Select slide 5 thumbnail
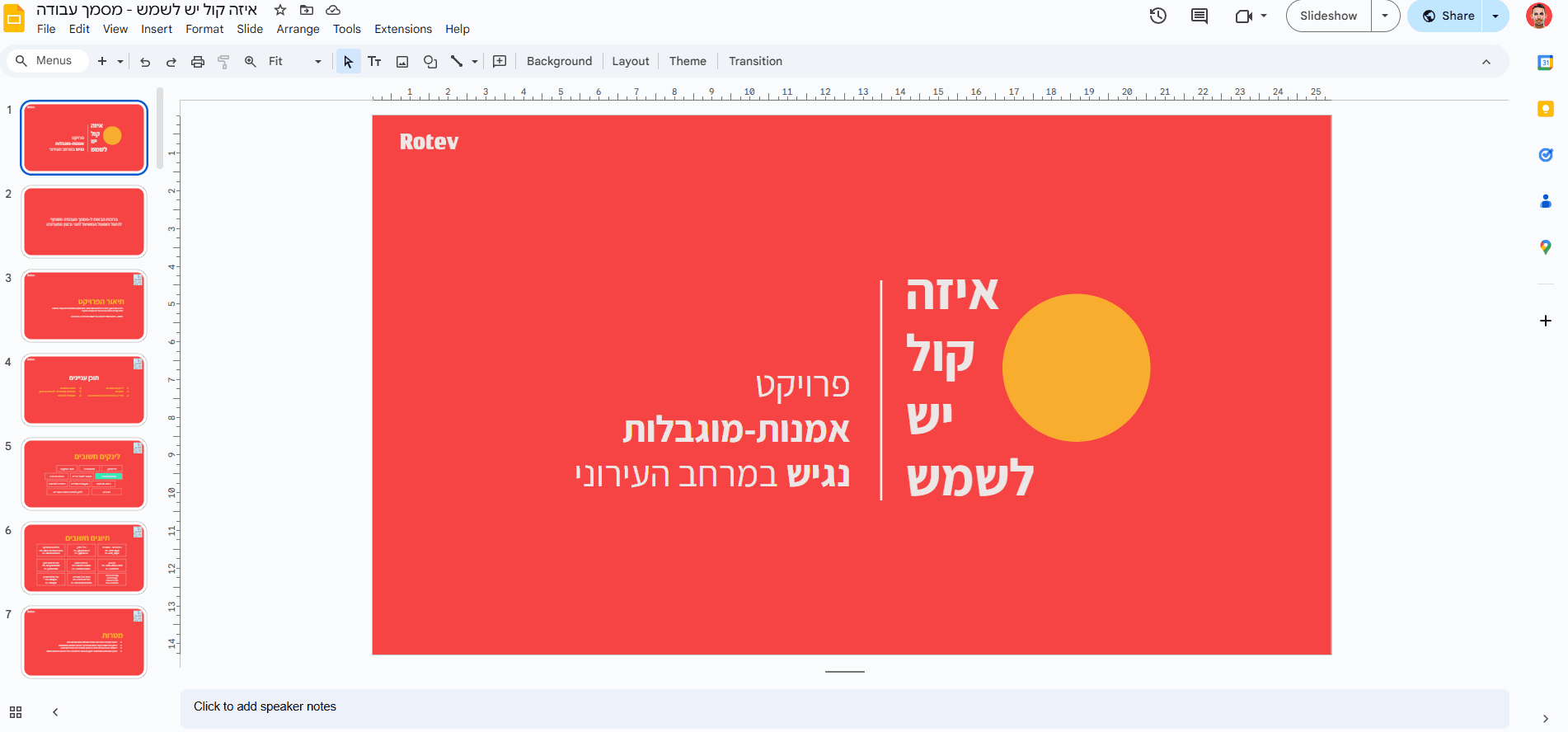This screenshot has height=732, width=1568. point(84,474)
